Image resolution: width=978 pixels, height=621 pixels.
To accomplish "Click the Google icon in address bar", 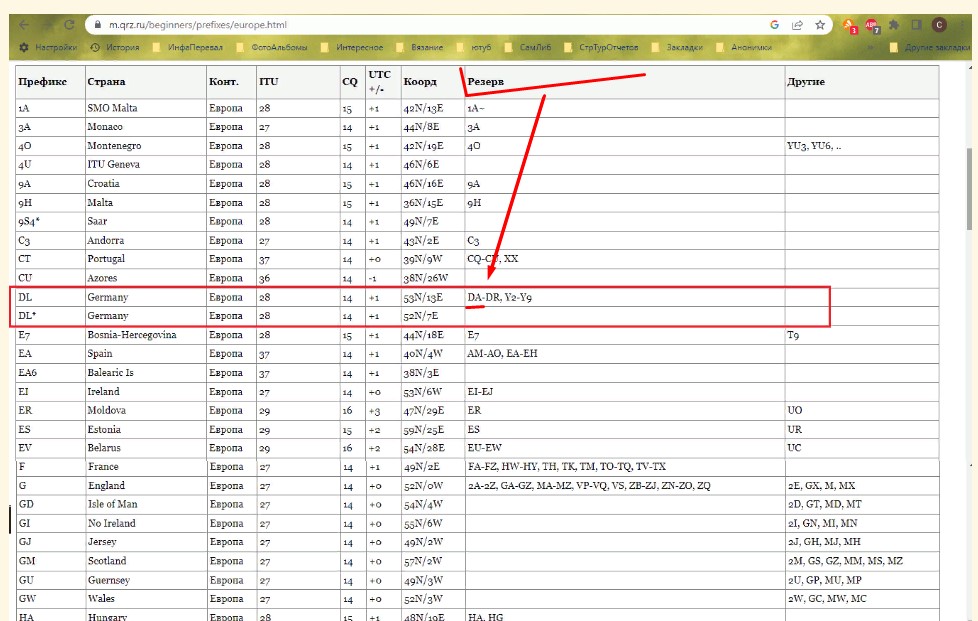I will pyautogui.click(x=775, y=25).
